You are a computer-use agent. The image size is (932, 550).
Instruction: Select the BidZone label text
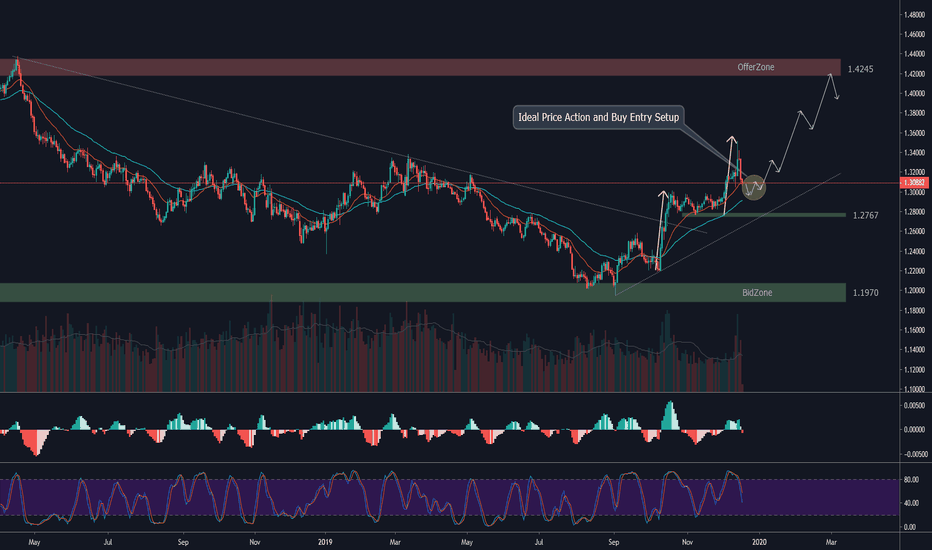(755, 292)
